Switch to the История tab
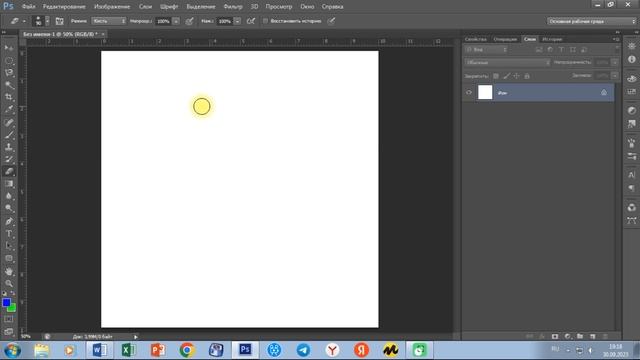The height and width of the screenshot is (360, 640). pyautogui.click(x=552, y=39)
